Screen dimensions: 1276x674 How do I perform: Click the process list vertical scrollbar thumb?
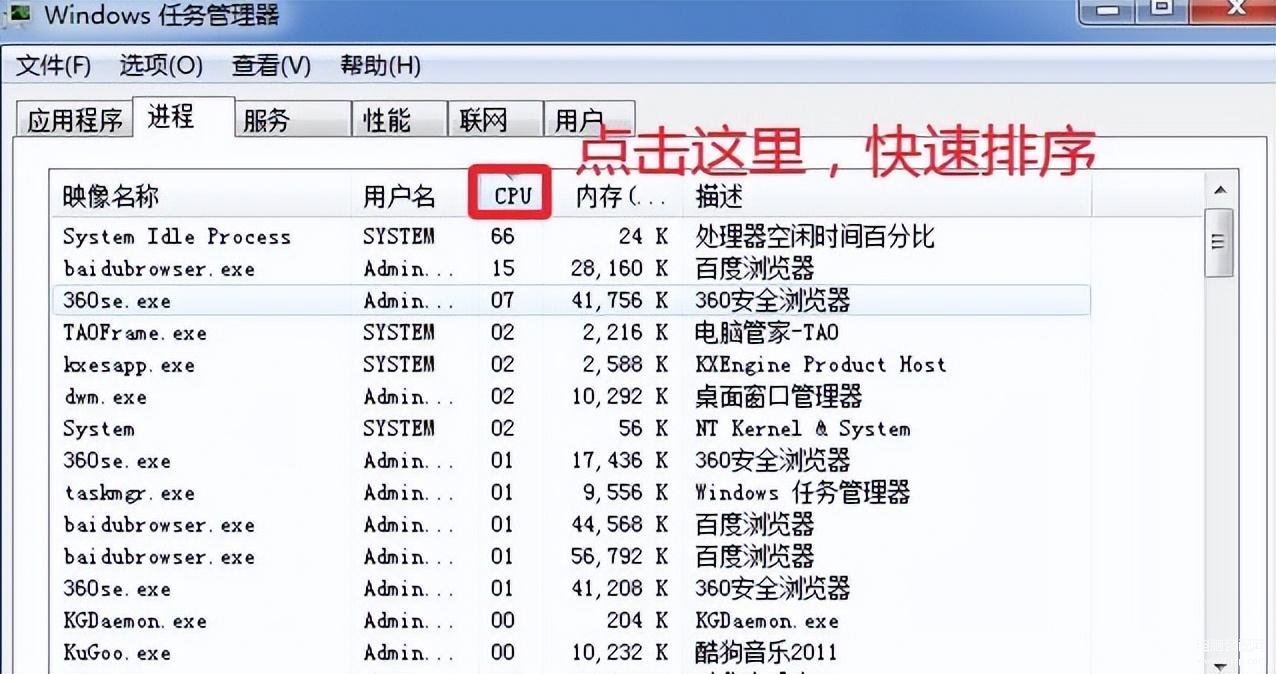[x=1219, y=243]
